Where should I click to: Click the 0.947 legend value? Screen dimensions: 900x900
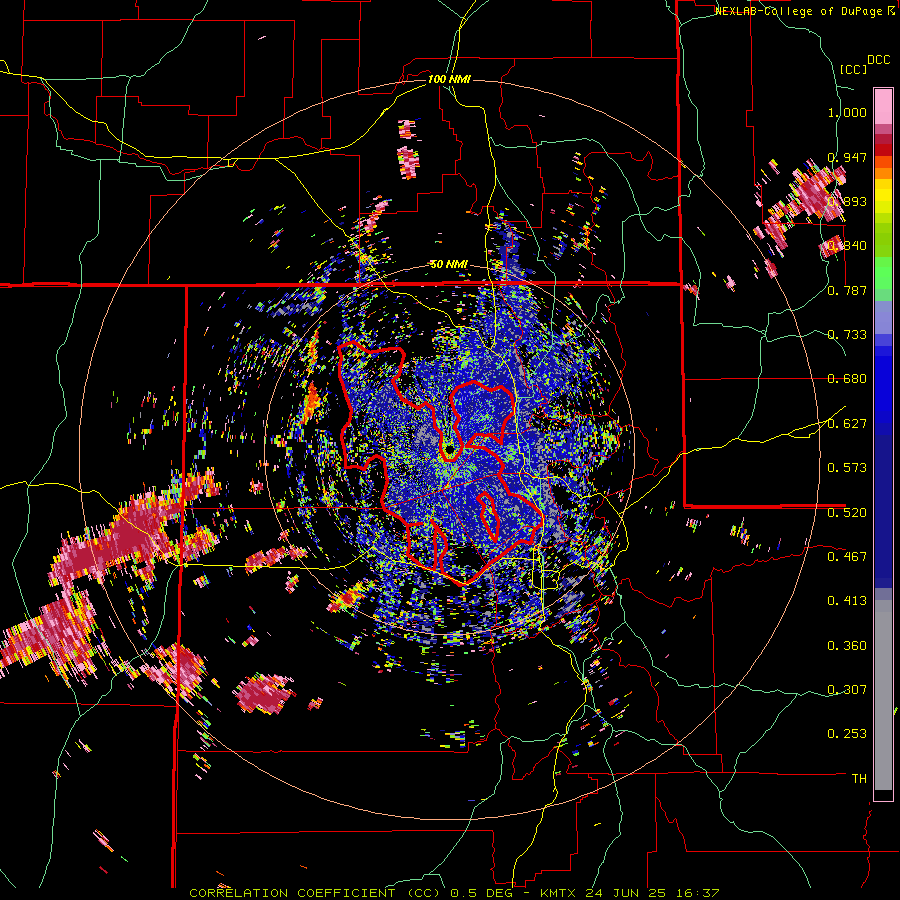click(847, 157)
